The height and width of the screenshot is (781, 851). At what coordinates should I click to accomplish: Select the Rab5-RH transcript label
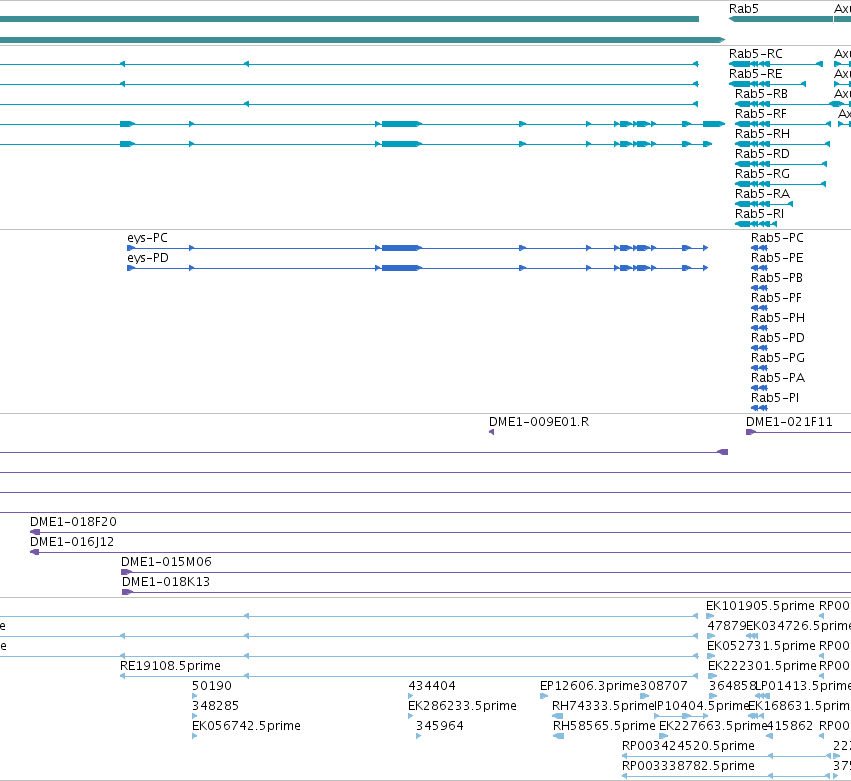coord(762,134)
